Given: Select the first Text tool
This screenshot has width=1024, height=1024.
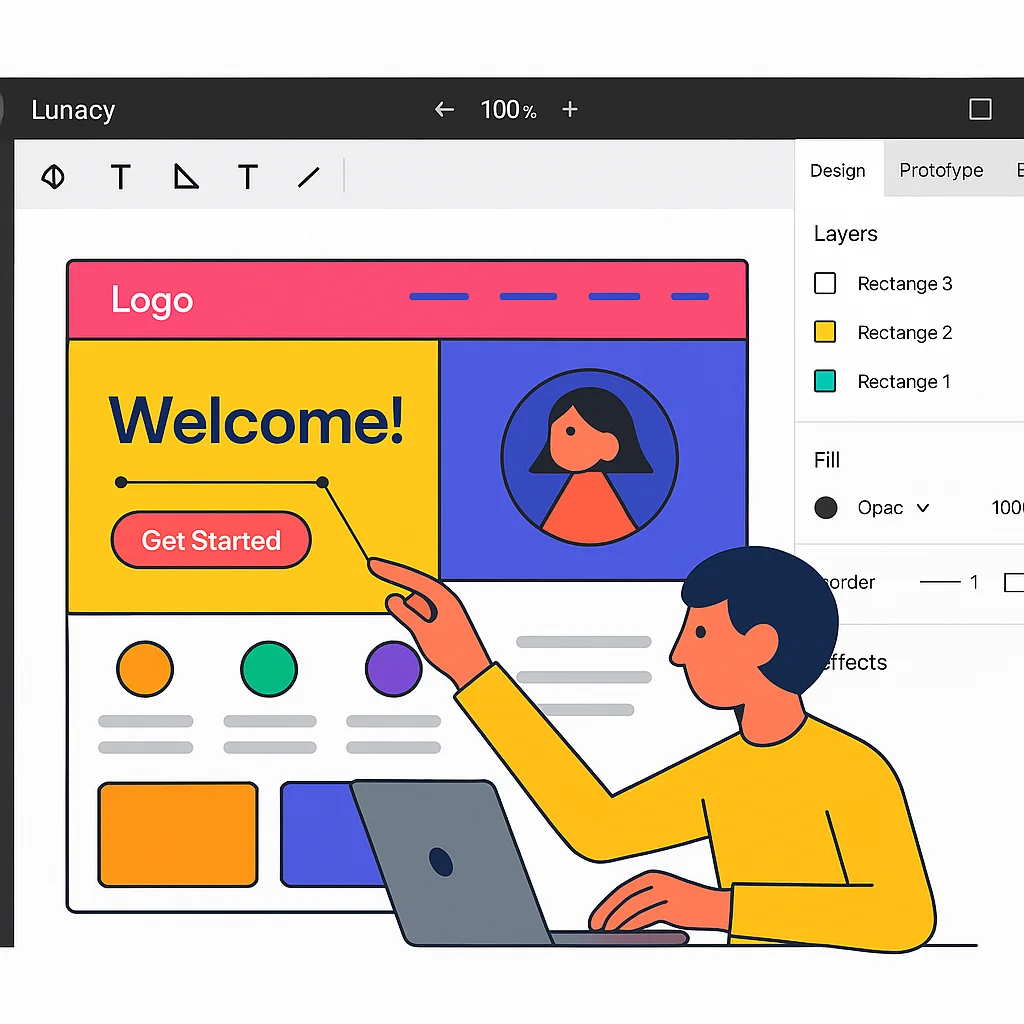Looking at the screenshot, I should pos(120,177).
